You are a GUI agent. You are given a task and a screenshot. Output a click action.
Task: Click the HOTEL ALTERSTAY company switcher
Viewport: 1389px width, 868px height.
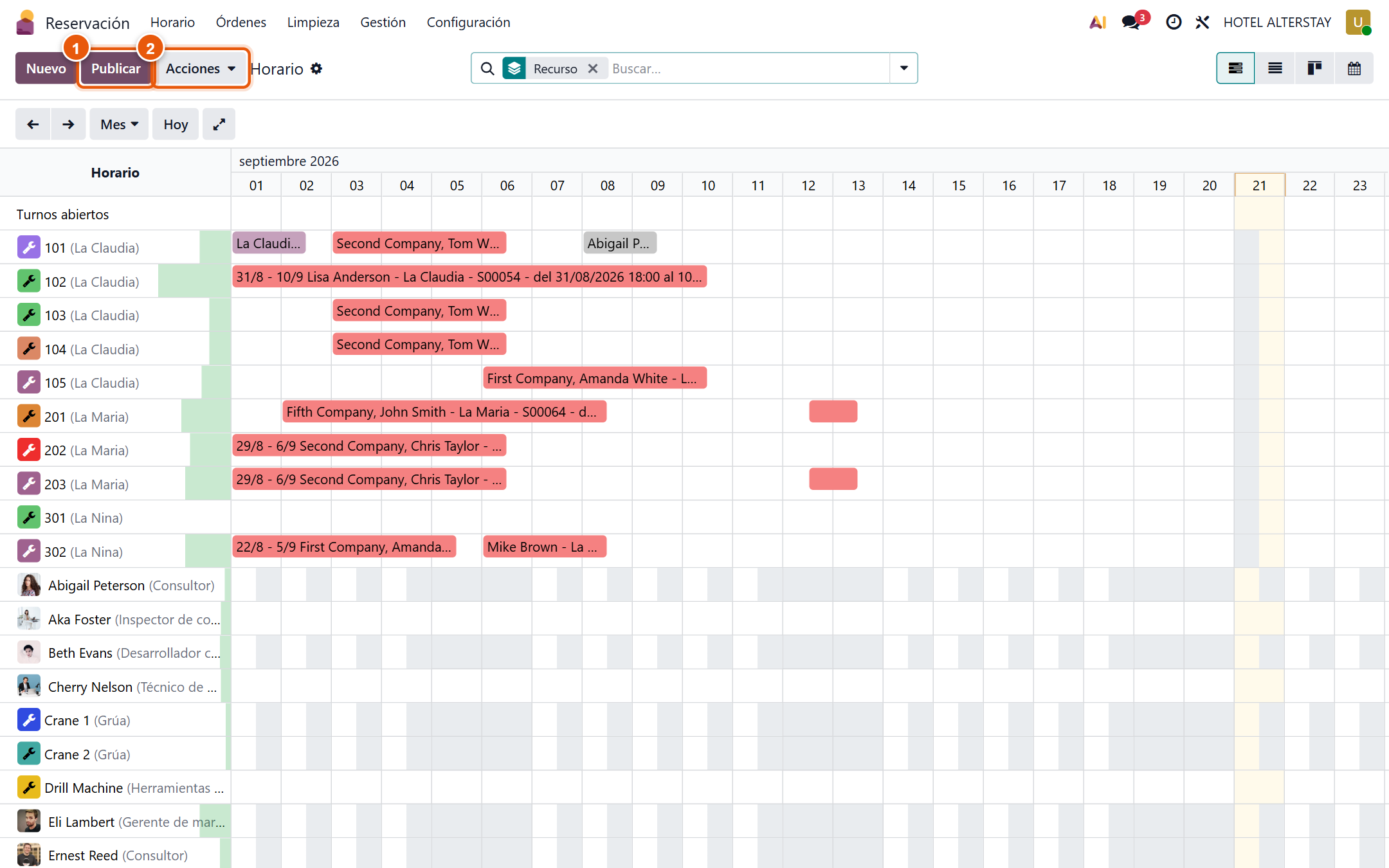click(1277, 23)
